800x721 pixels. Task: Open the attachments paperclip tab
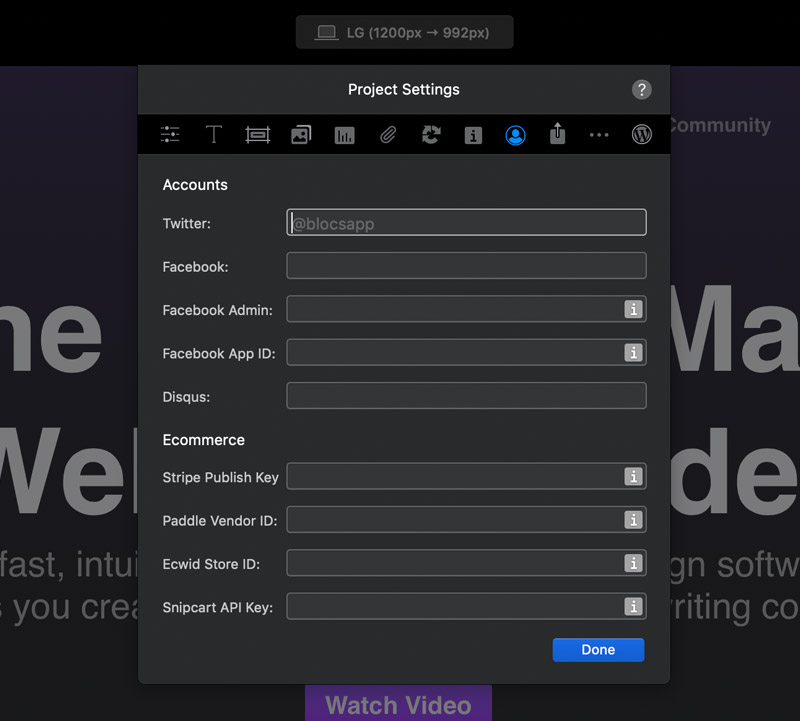click(x=388, y=135)
